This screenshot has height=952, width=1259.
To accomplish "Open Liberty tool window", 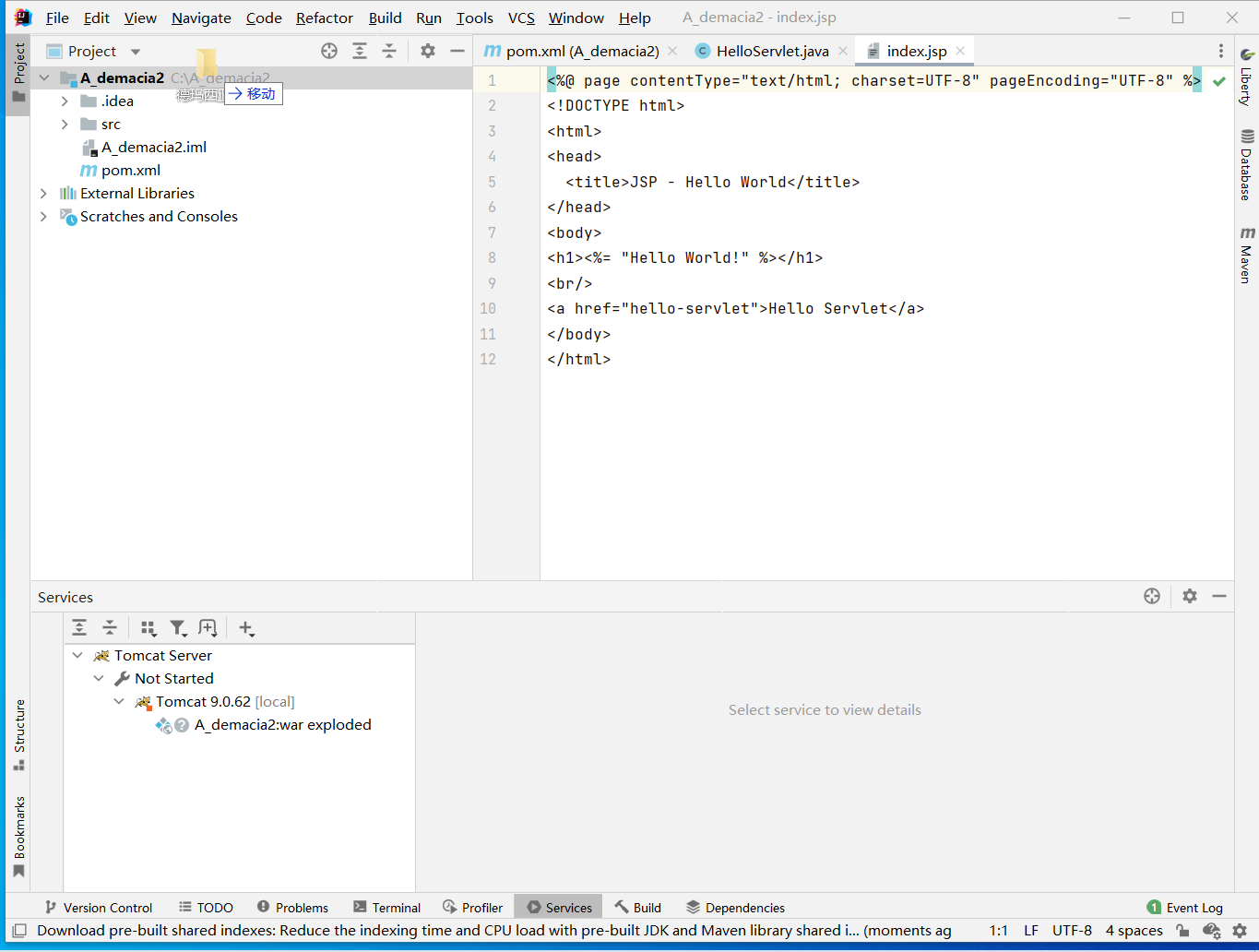I will [x=1247, y=77].
